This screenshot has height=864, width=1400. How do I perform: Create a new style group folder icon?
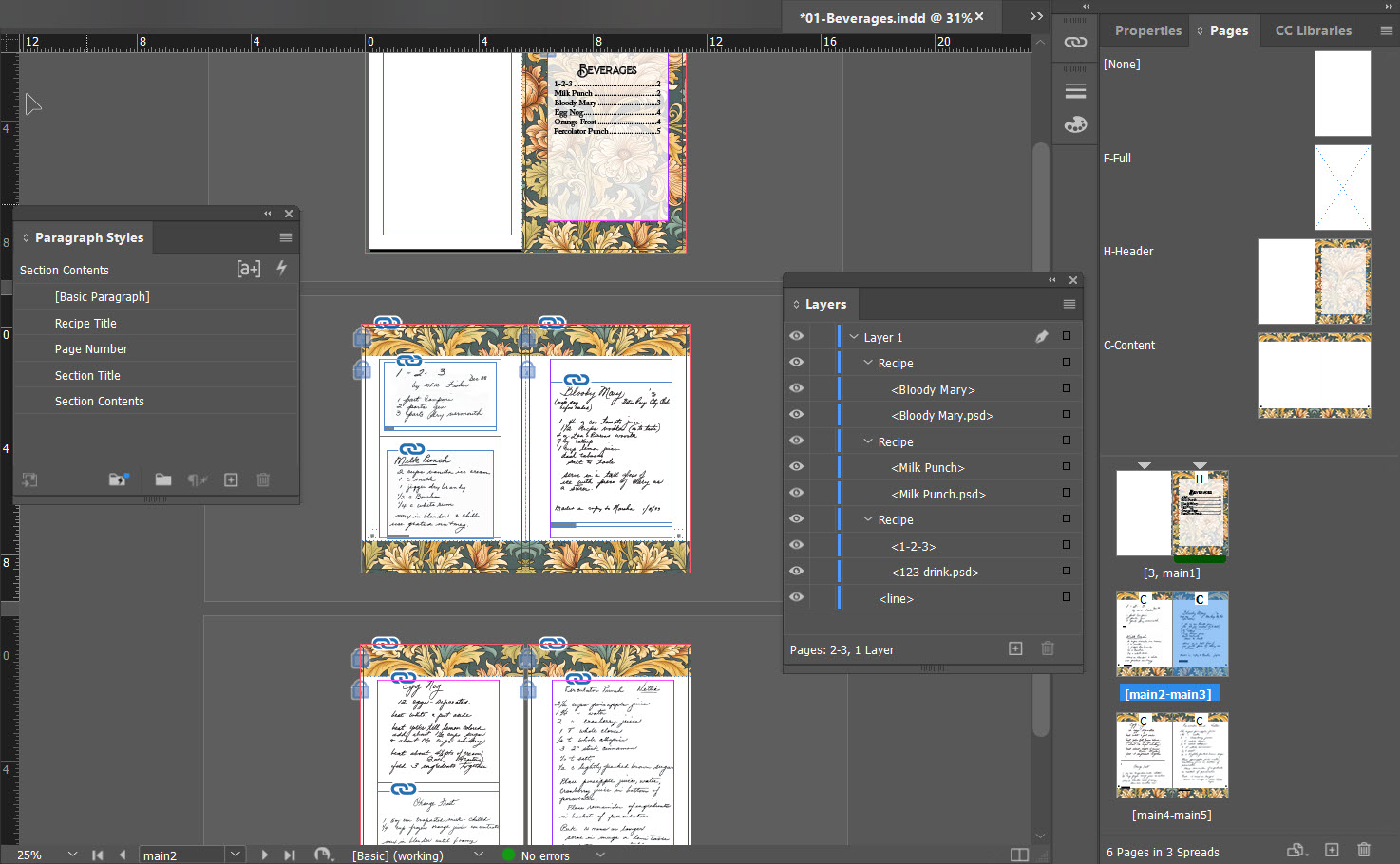(162, 479)
